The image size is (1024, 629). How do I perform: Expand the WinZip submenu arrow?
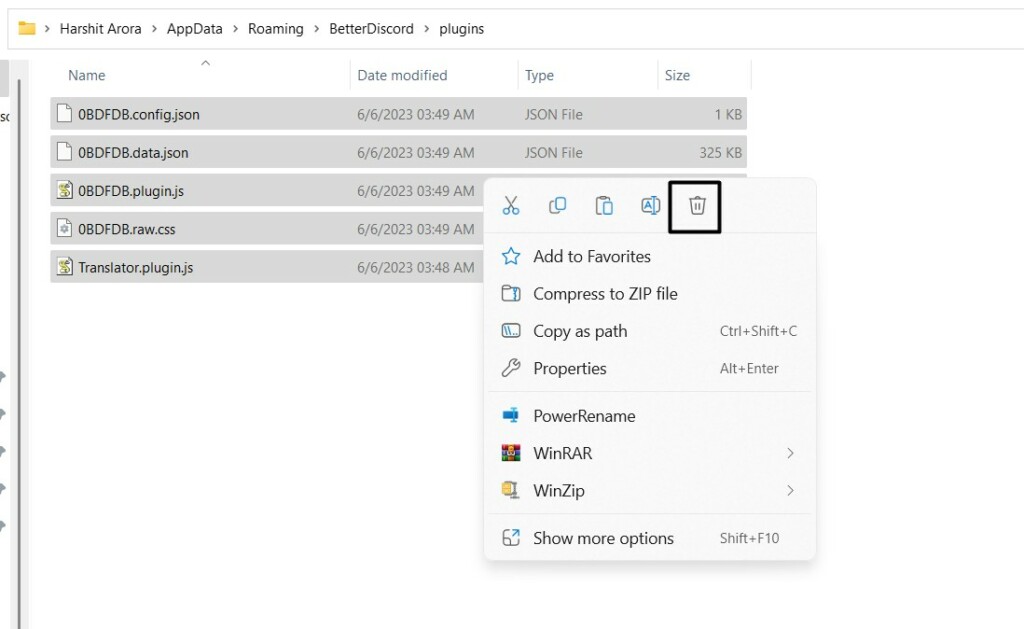coord(790,491)
